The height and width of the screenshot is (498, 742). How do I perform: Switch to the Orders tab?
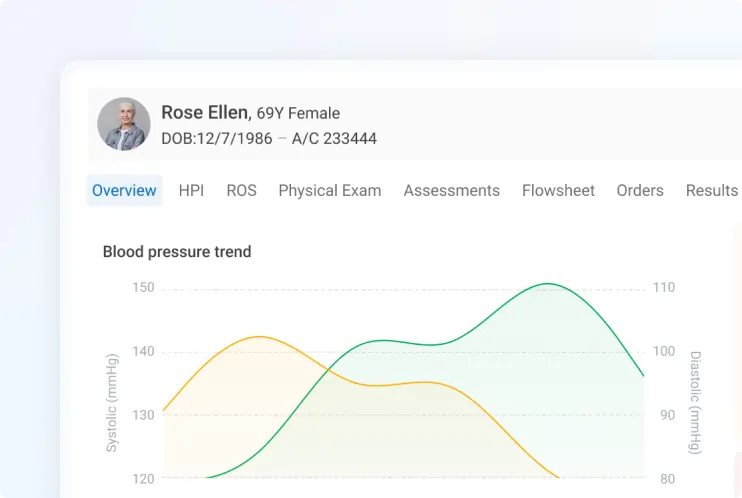point(640,190)
